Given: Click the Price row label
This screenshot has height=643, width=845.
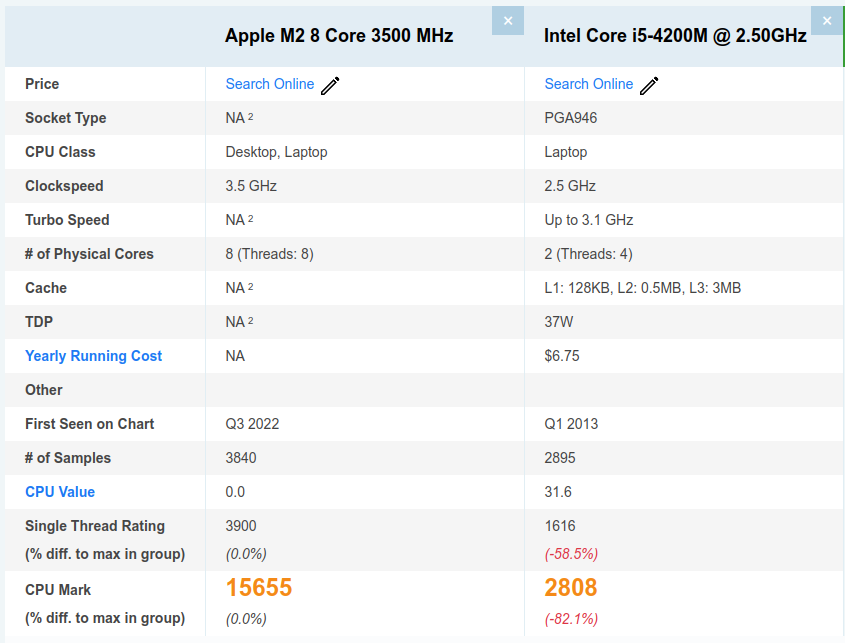Looking at the screenshot, I should pos(42,84).
